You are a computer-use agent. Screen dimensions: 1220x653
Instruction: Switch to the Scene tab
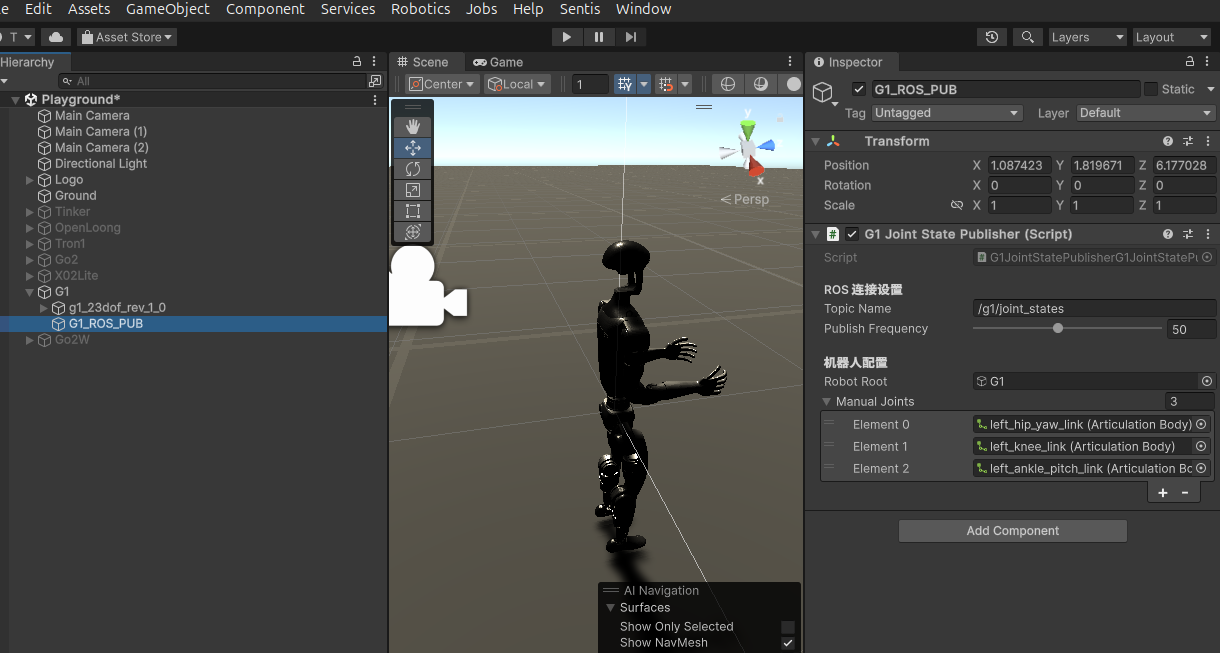click(x=423, y=62)
